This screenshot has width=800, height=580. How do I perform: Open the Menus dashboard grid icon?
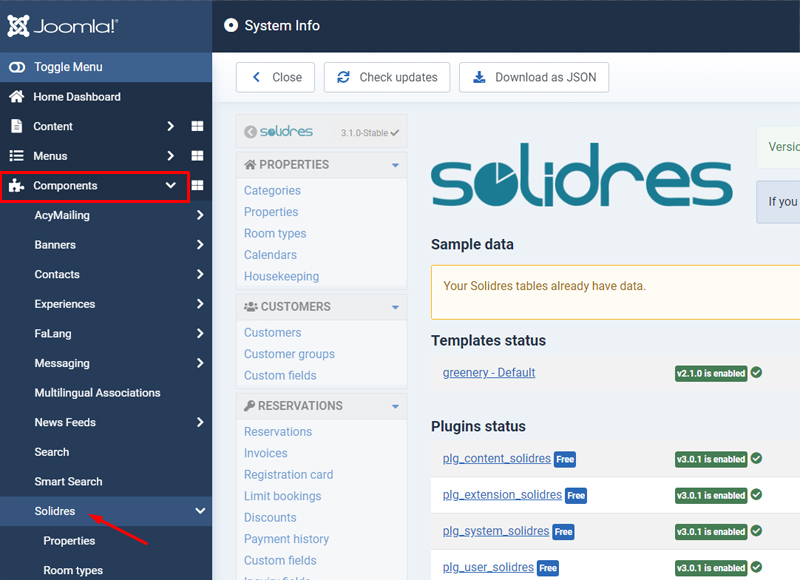pyautogui.click(x=198, y=156)
